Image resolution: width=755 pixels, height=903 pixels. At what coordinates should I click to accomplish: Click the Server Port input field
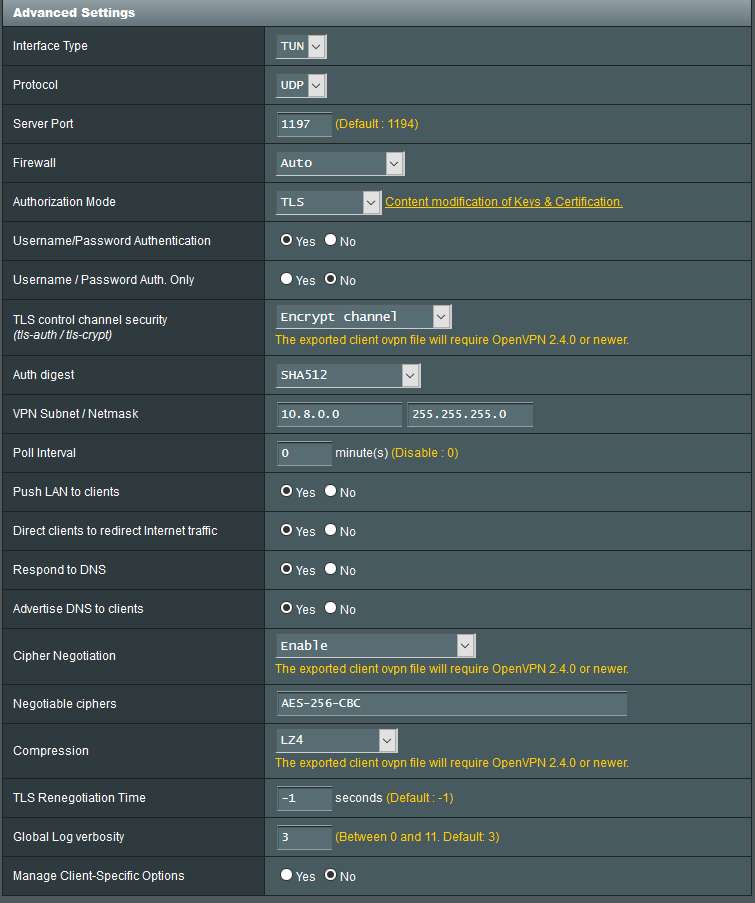tap(304, 124)
